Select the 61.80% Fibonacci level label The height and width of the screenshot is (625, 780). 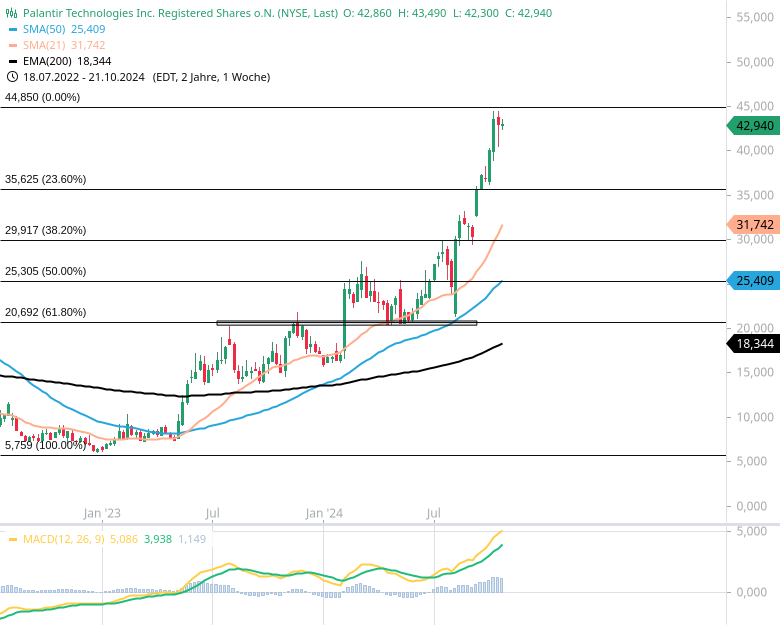tap(46, 313)
